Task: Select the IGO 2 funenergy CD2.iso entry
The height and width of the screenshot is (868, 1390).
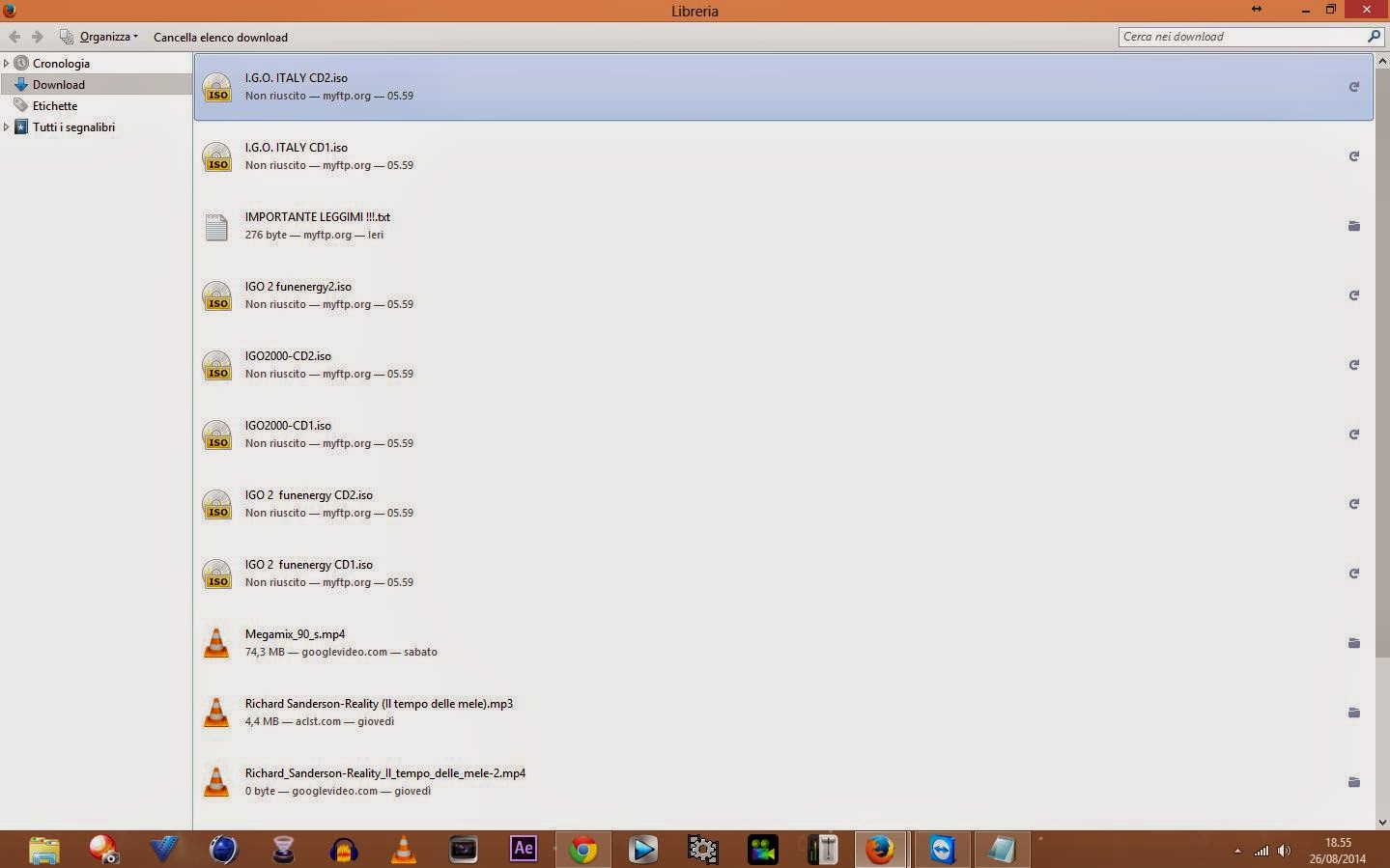Action: tap(782, 504)
